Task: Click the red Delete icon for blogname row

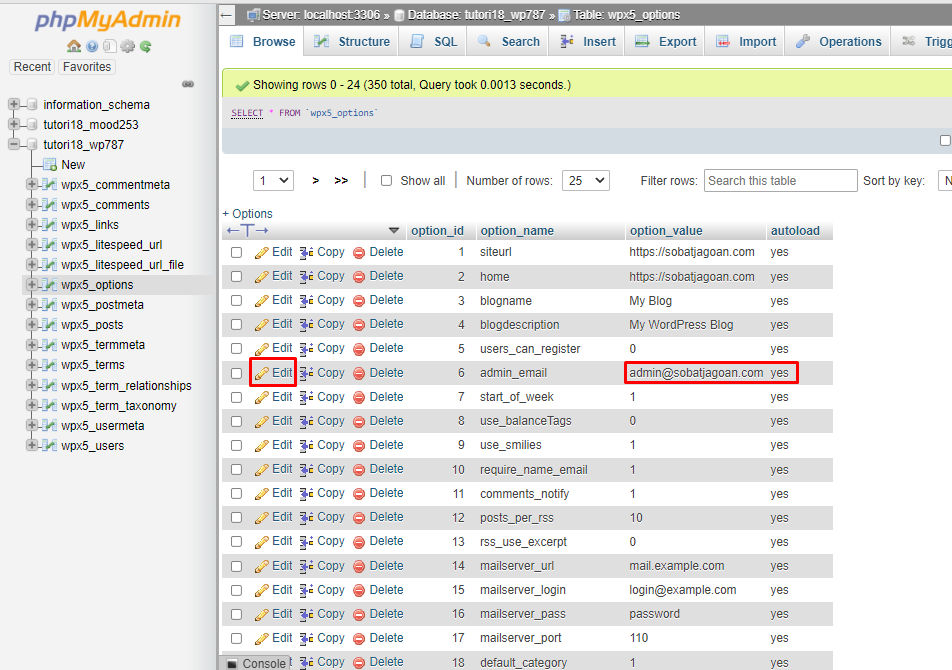Action: pos(359,300)
